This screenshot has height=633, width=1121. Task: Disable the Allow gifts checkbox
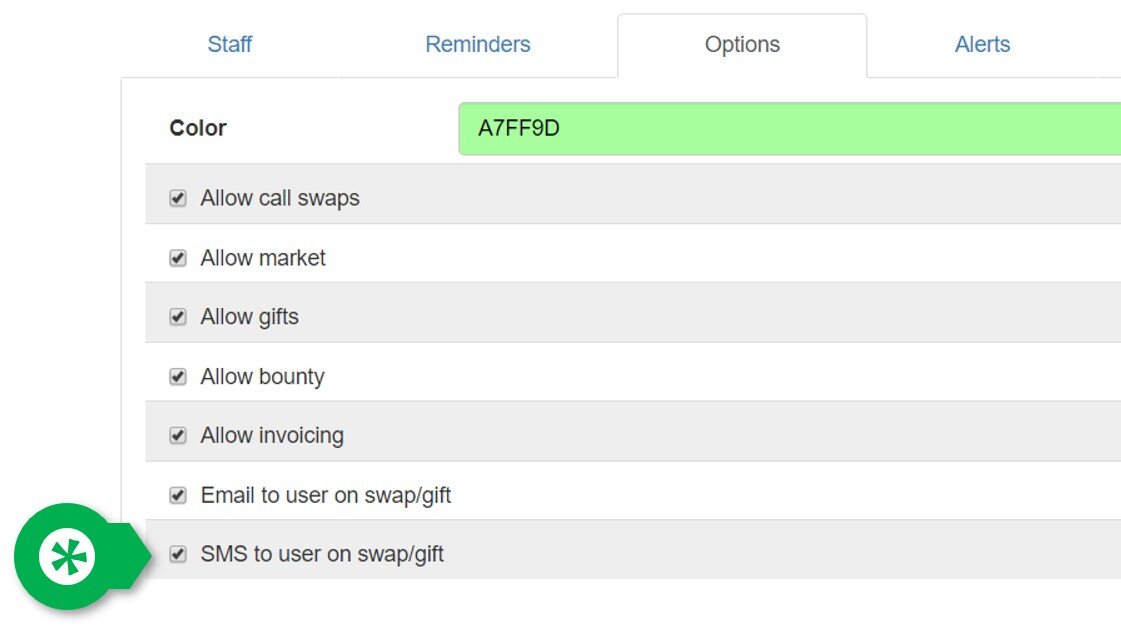point(178,317)
